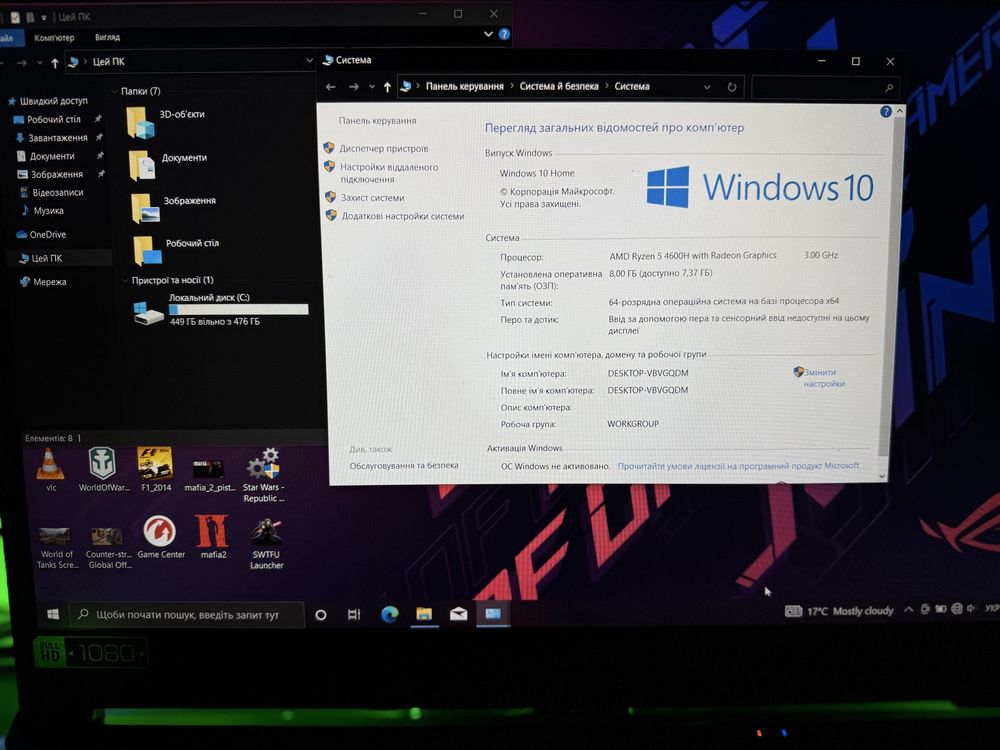Click Панель керування in breadcrumb
Image resolution: width=1000 pixels, height=750 pixels.
tap(464, 86)
